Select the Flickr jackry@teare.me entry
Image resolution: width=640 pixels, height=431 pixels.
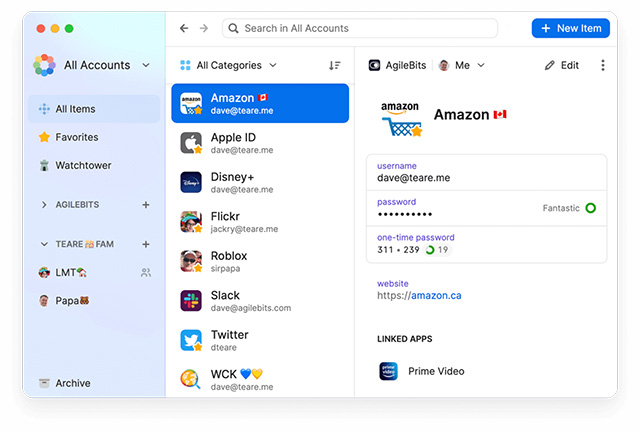click(x=260, y=222)
